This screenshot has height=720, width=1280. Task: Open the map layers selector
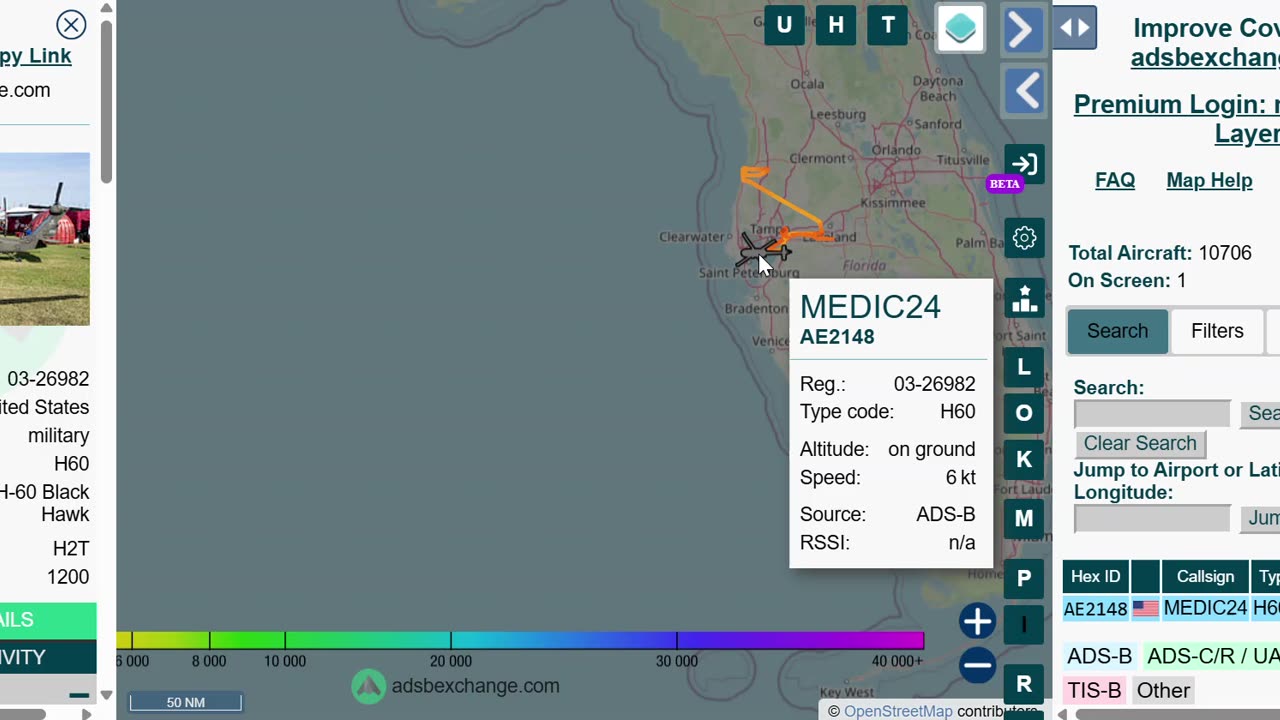click(x=960, y=28)
